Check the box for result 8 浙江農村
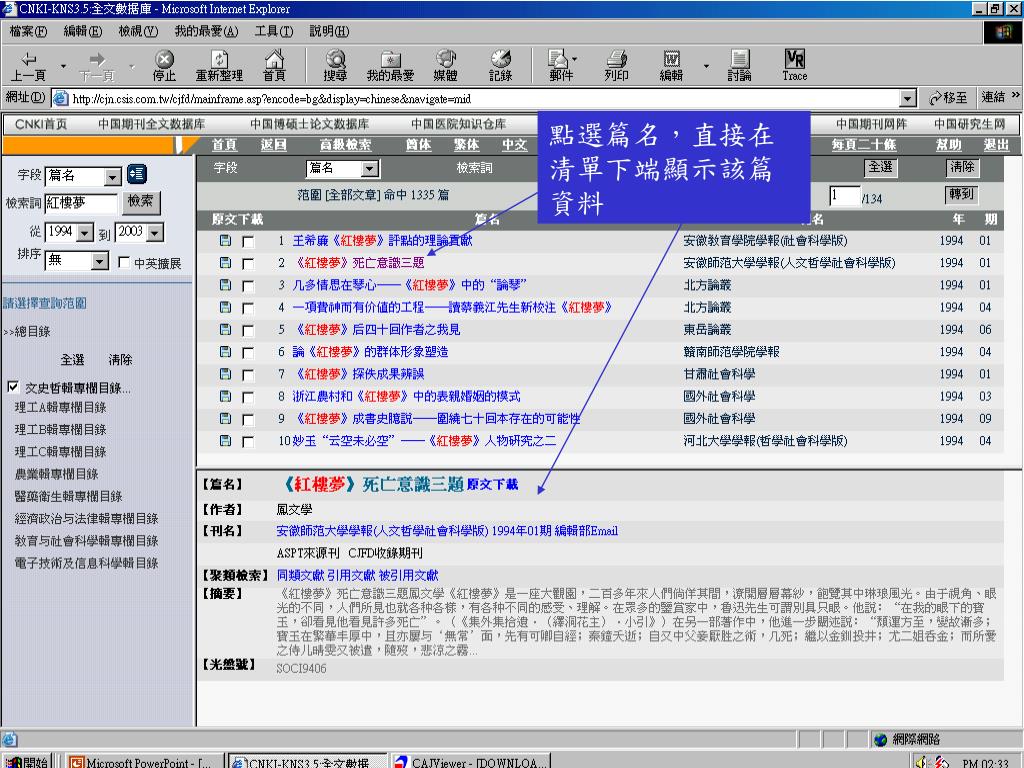Viewport: 1024px width, 768px height. coord(248,397)
